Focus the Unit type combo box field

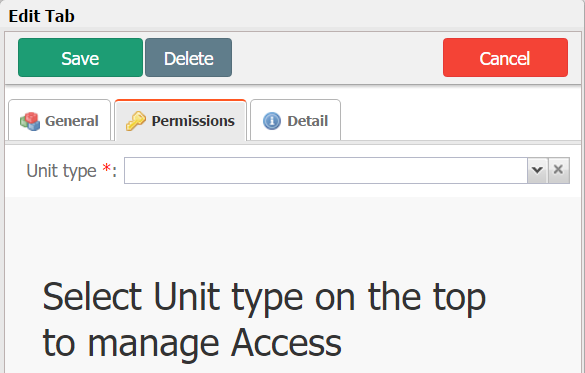pos(326,170)
